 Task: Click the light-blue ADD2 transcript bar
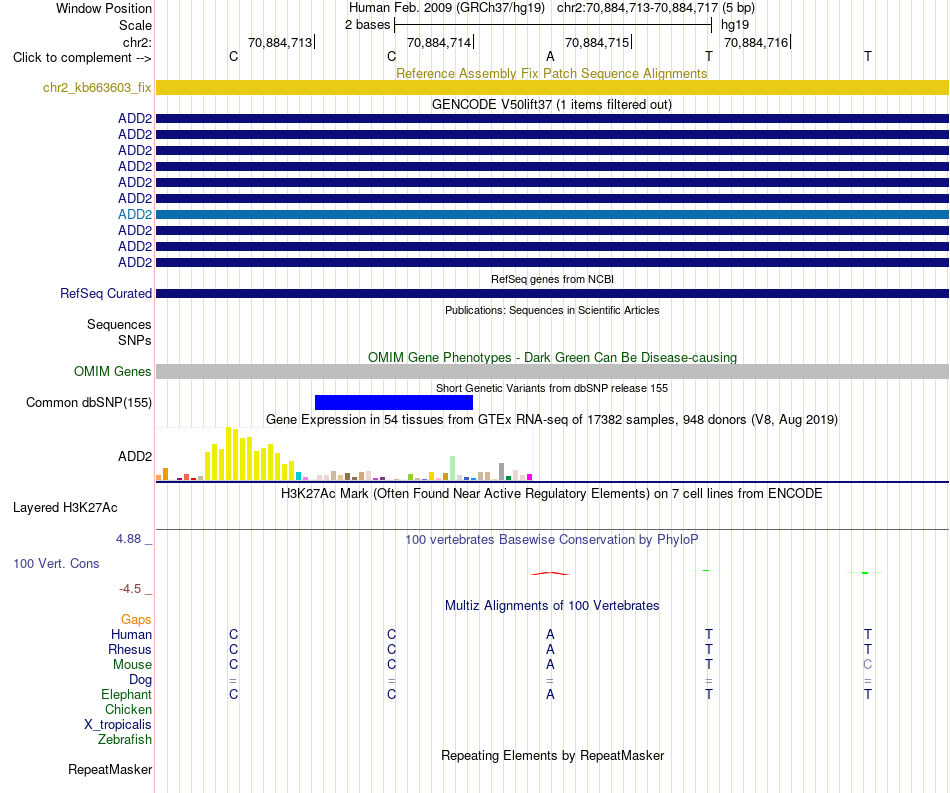click(x=552, y=214)
